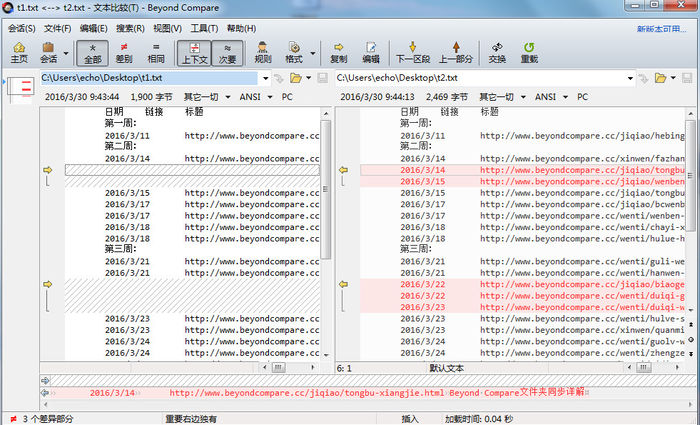Click the 交换 swap sides icon
The image size is (700, 425).
pos(497,53)
